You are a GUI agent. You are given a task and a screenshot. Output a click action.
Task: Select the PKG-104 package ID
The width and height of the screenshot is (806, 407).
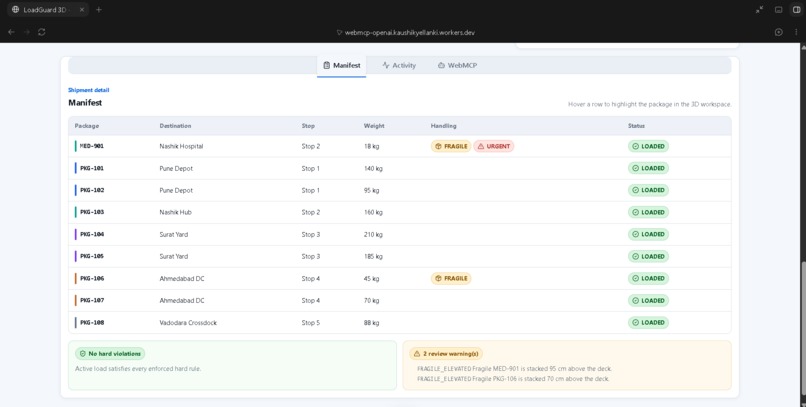(92, 234)
